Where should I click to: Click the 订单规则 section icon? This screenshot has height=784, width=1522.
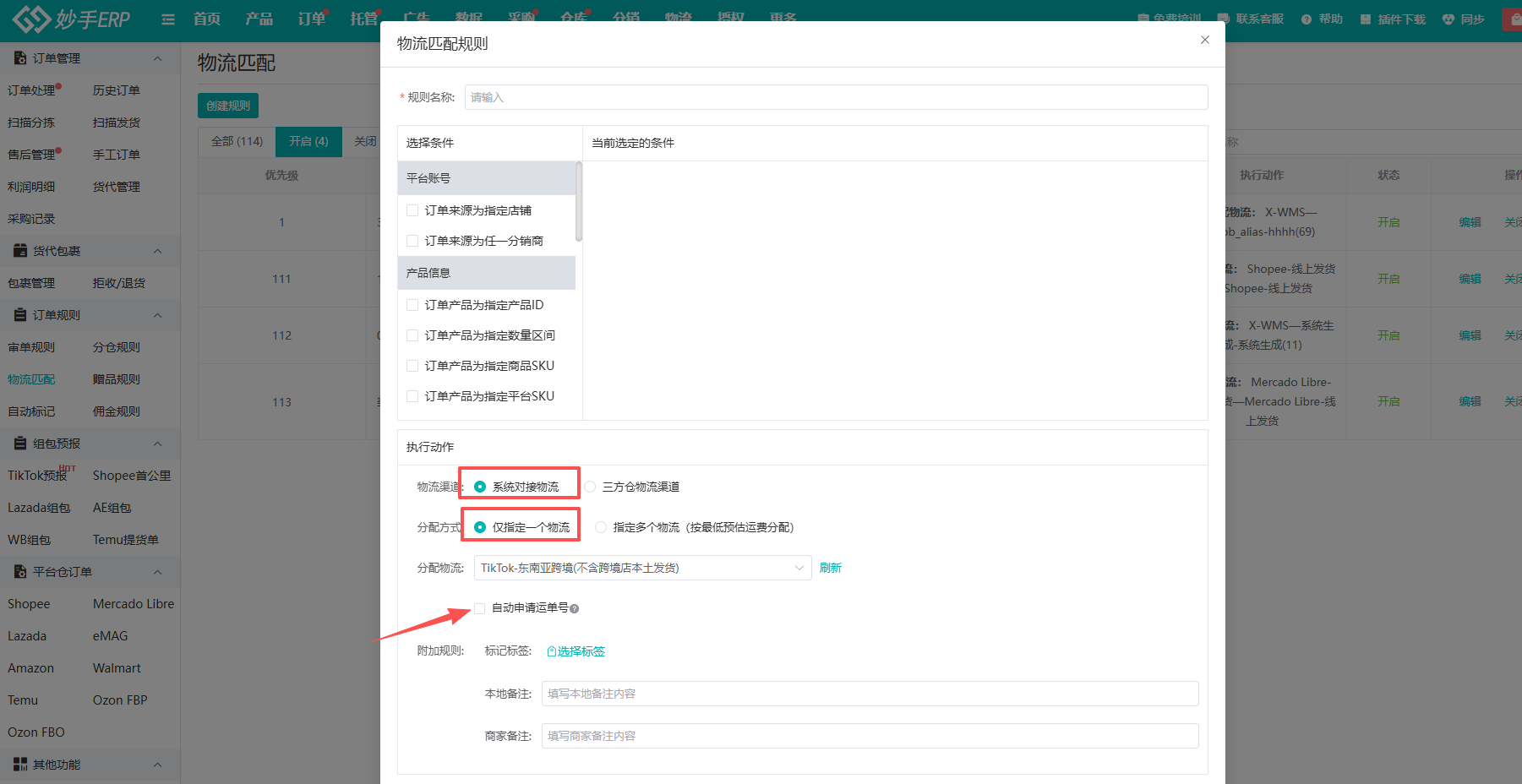[20, 315]
